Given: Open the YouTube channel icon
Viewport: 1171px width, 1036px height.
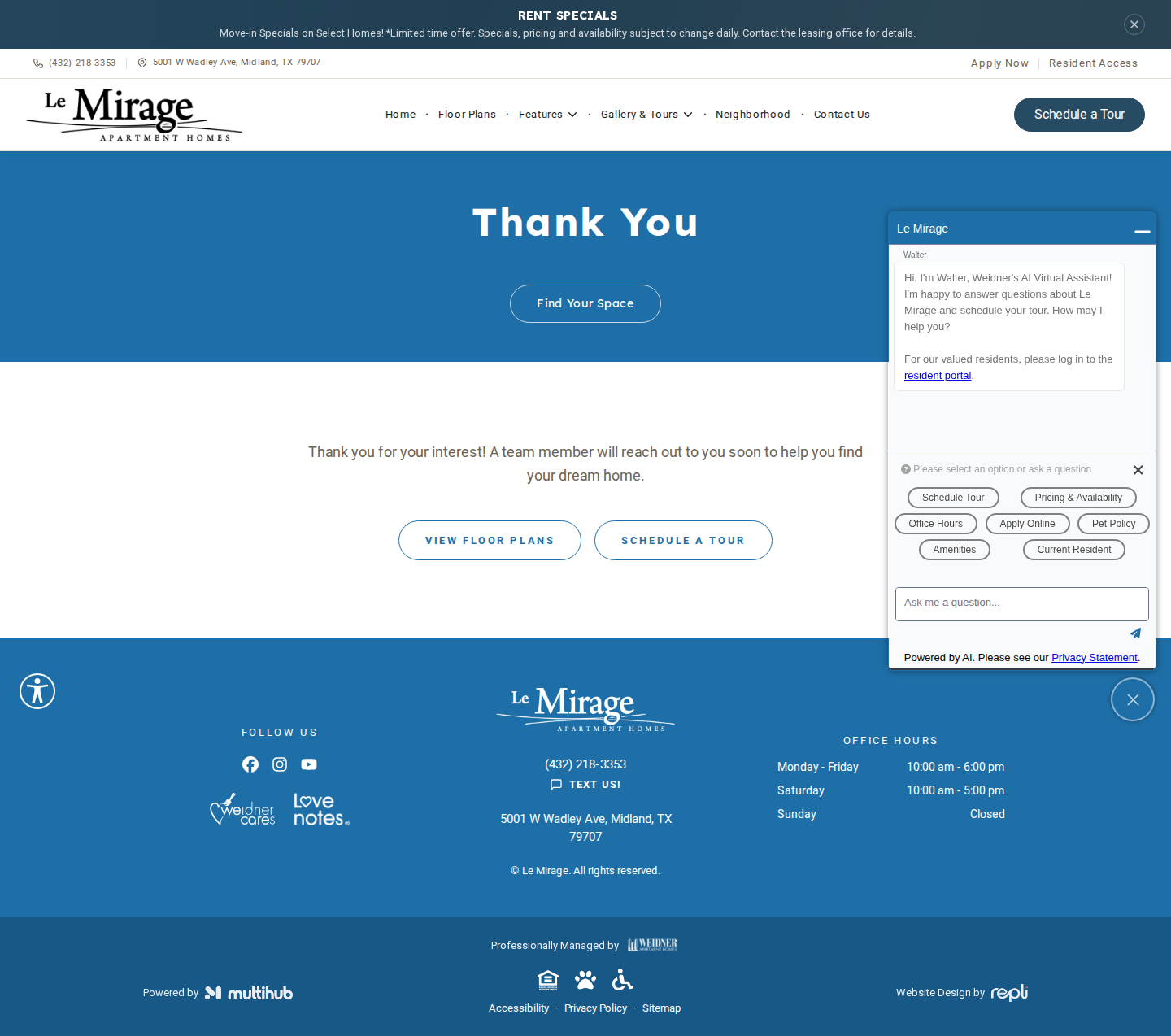Looking at the screenshot, I should coord(309,764).
